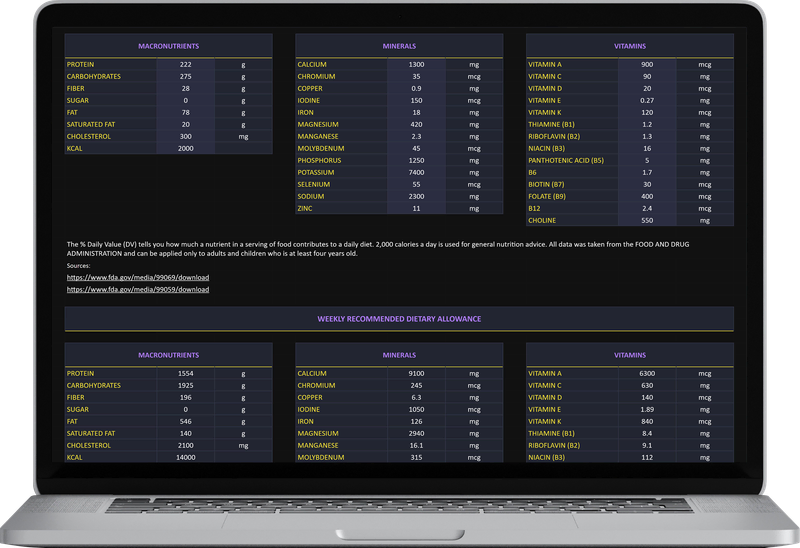
Task: Select the weekly CALCIUM value 9100
Action: tap(416, 373)
